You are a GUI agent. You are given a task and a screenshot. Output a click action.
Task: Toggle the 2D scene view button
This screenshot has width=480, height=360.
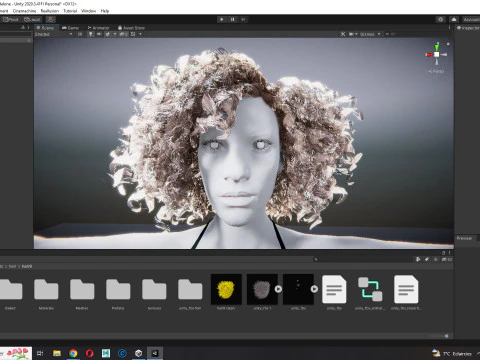pos(80,34)
